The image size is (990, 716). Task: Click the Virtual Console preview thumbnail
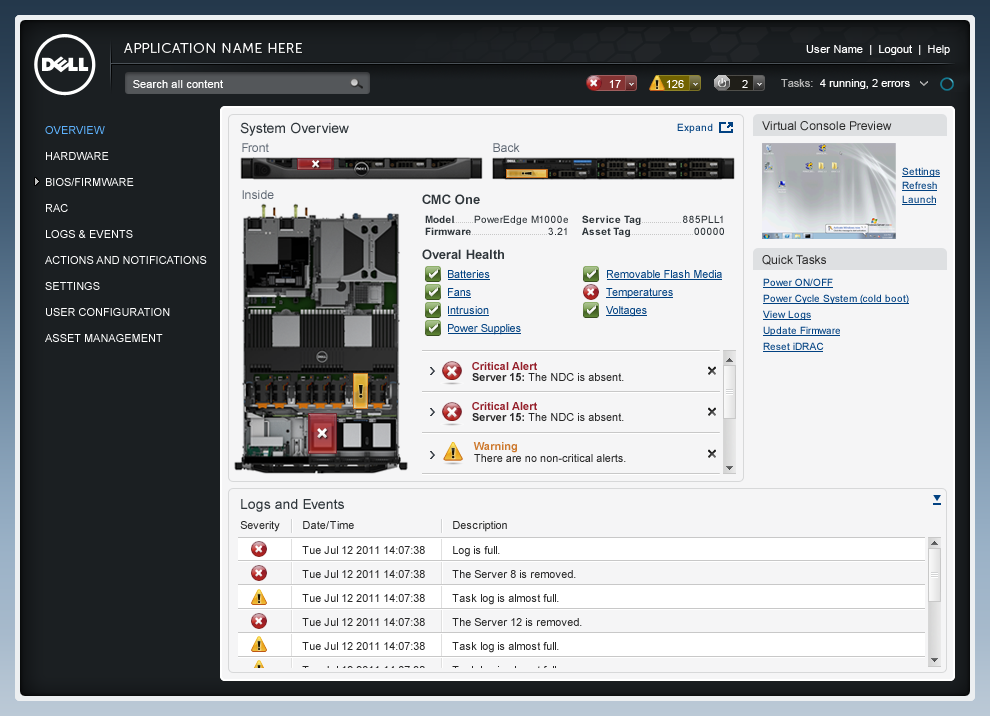(x=828, y=191)
